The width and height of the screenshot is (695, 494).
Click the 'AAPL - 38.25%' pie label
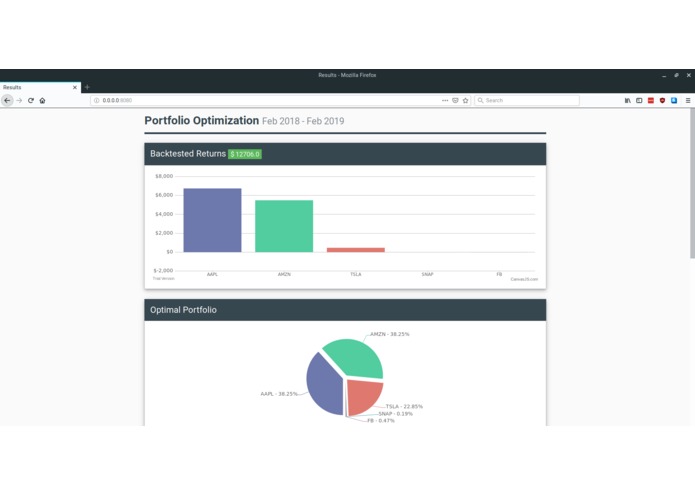279,393
